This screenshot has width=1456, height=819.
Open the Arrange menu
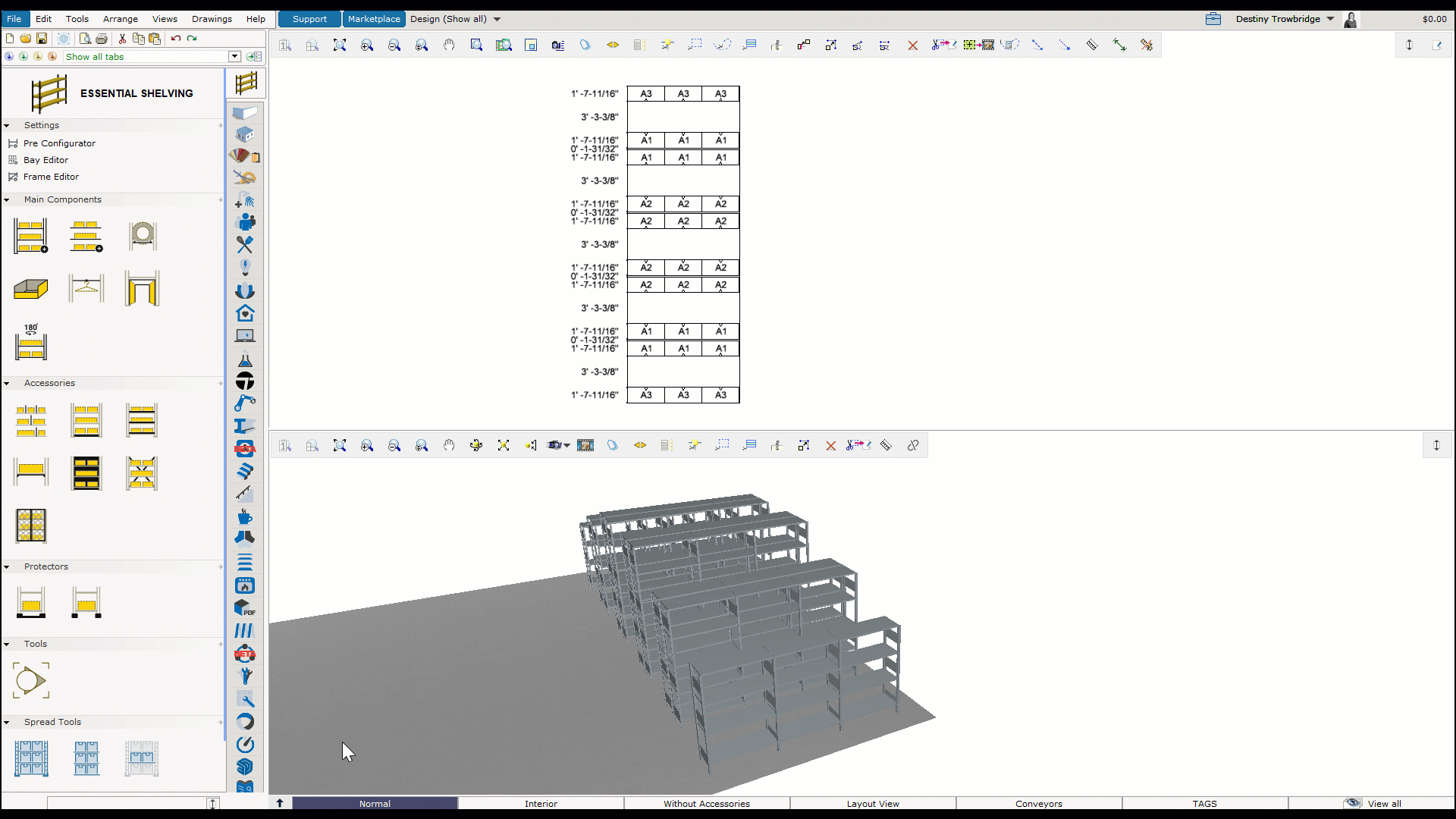pos(121,19)
